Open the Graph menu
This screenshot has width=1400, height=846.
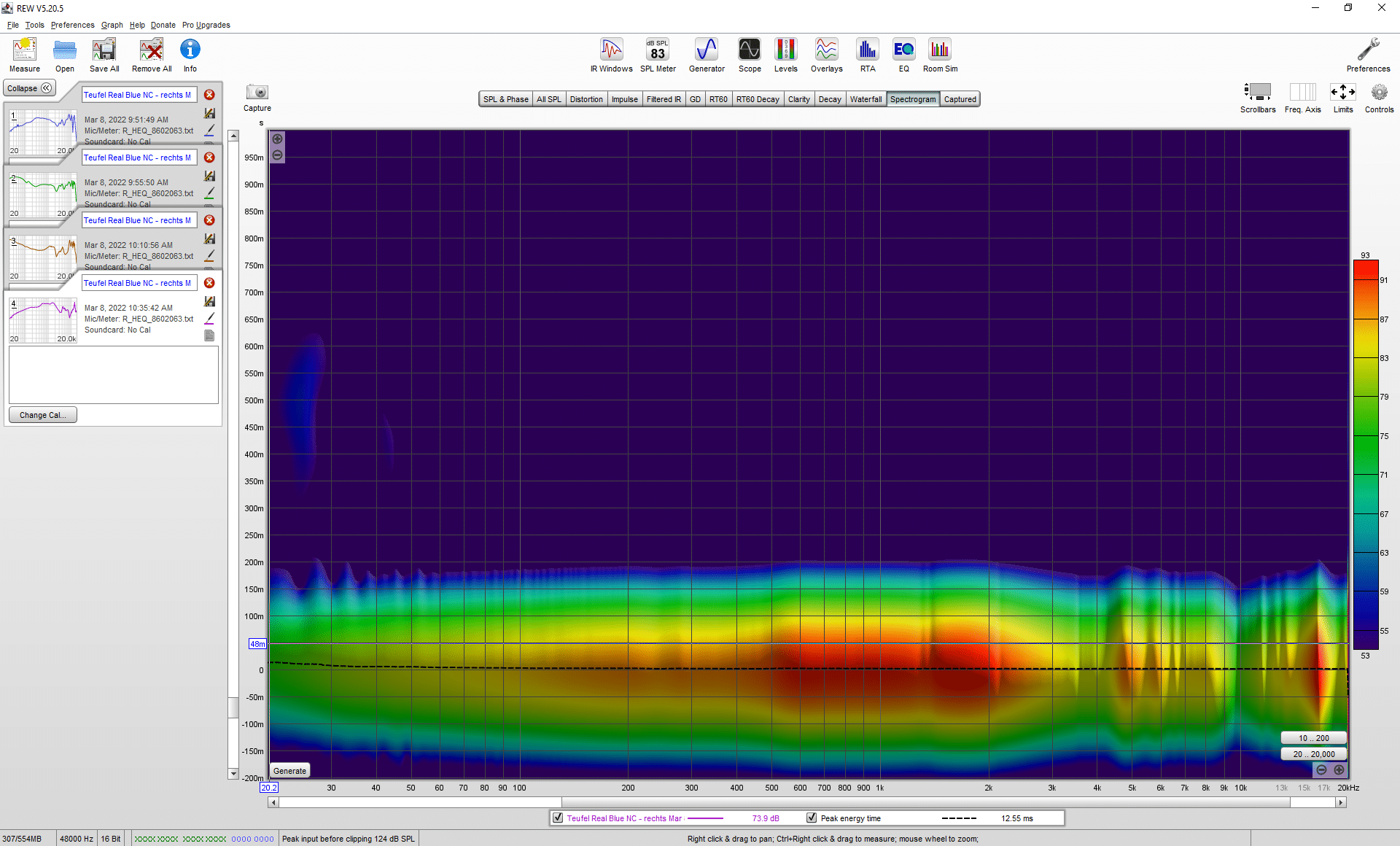click(112, 25)
